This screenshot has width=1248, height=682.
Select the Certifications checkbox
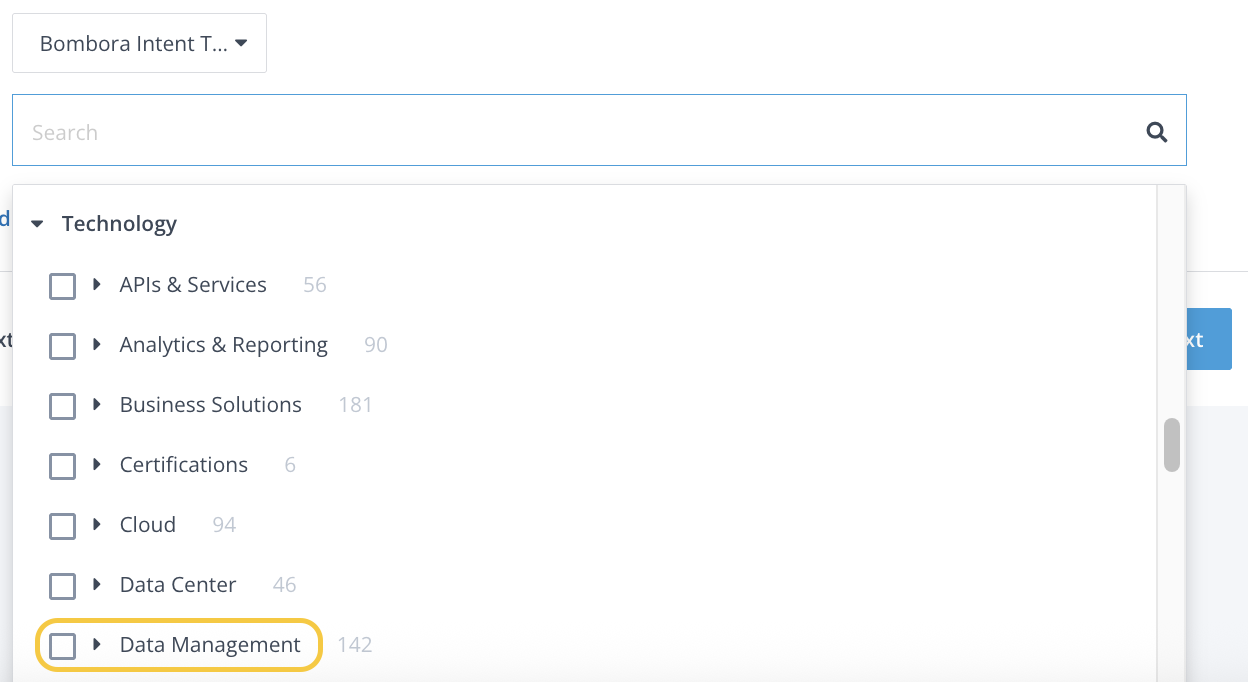62,467
